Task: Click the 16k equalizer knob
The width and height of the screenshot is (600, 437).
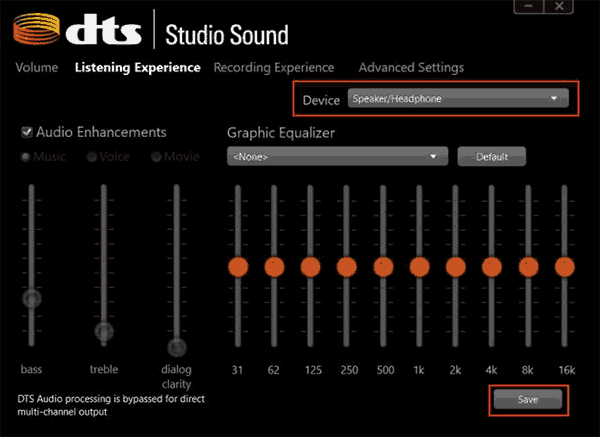Action: click(x=565, y=267)
